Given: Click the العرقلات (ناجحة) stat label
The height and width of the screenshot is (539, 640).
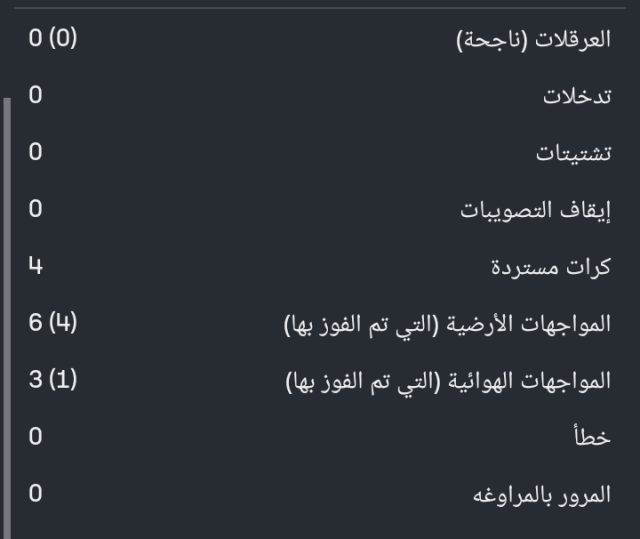Looking at the screenshot, I should [533, 41].
